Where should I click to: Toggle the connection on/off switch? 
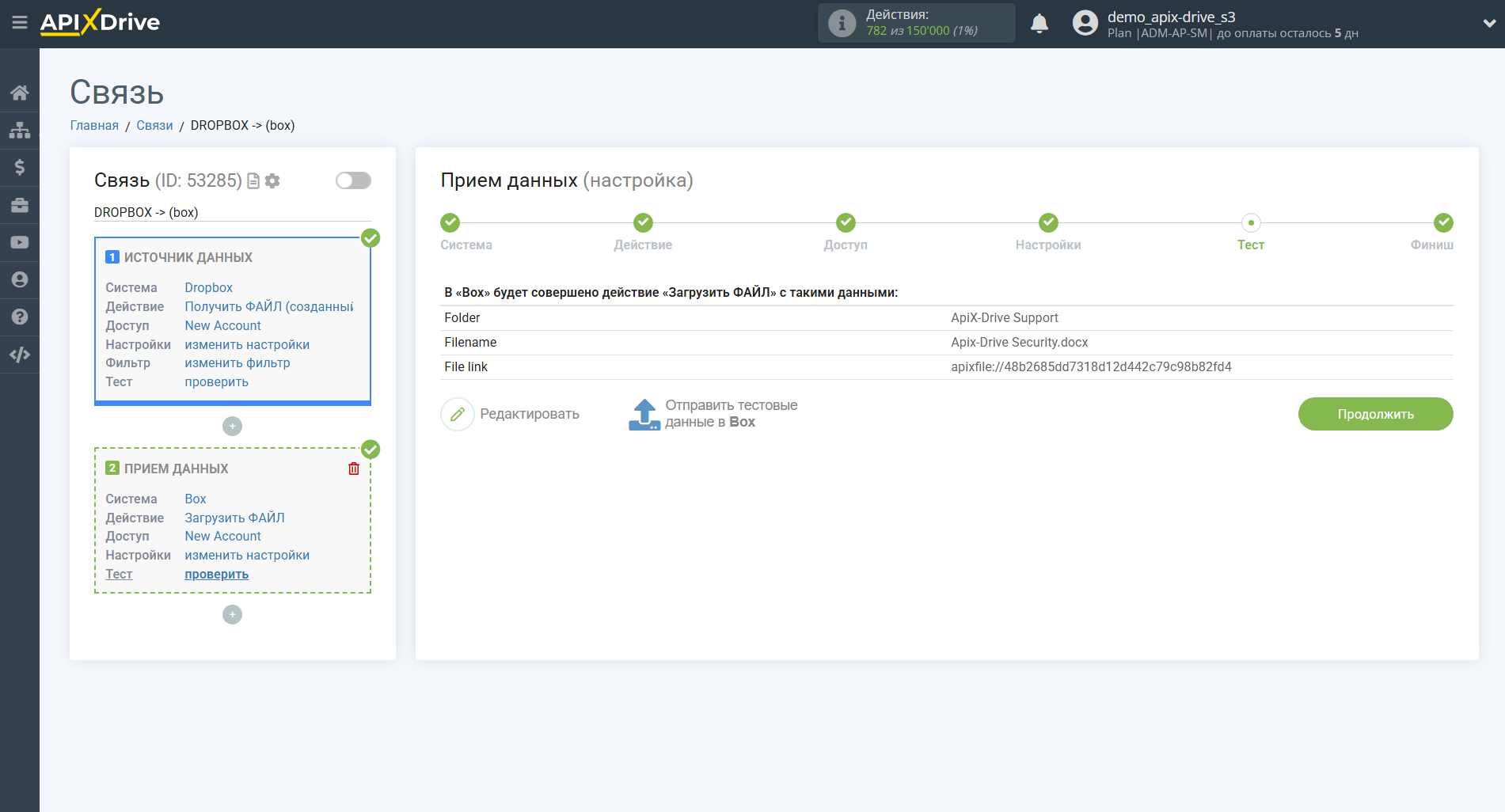pos(353,180)
